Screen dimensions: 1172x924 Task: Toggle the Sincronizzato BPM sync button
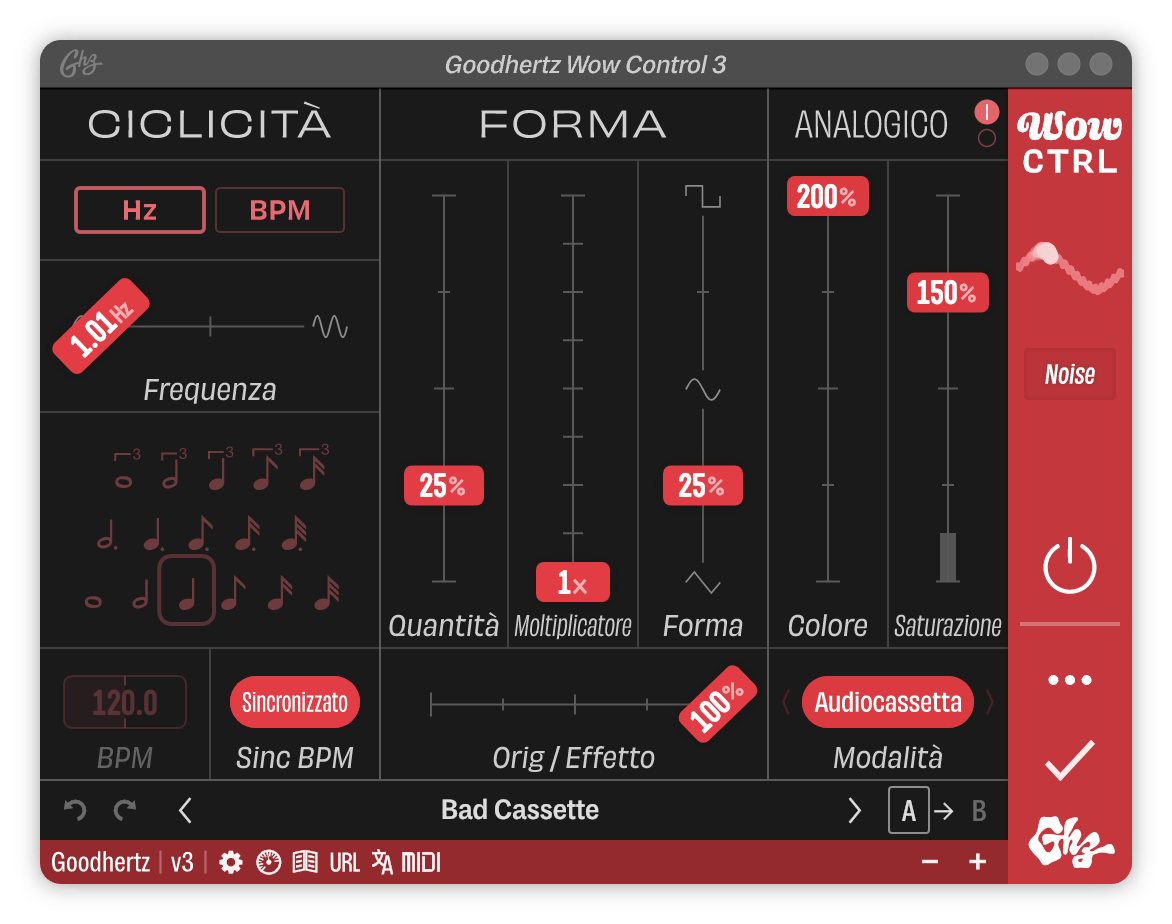point(295,702)
